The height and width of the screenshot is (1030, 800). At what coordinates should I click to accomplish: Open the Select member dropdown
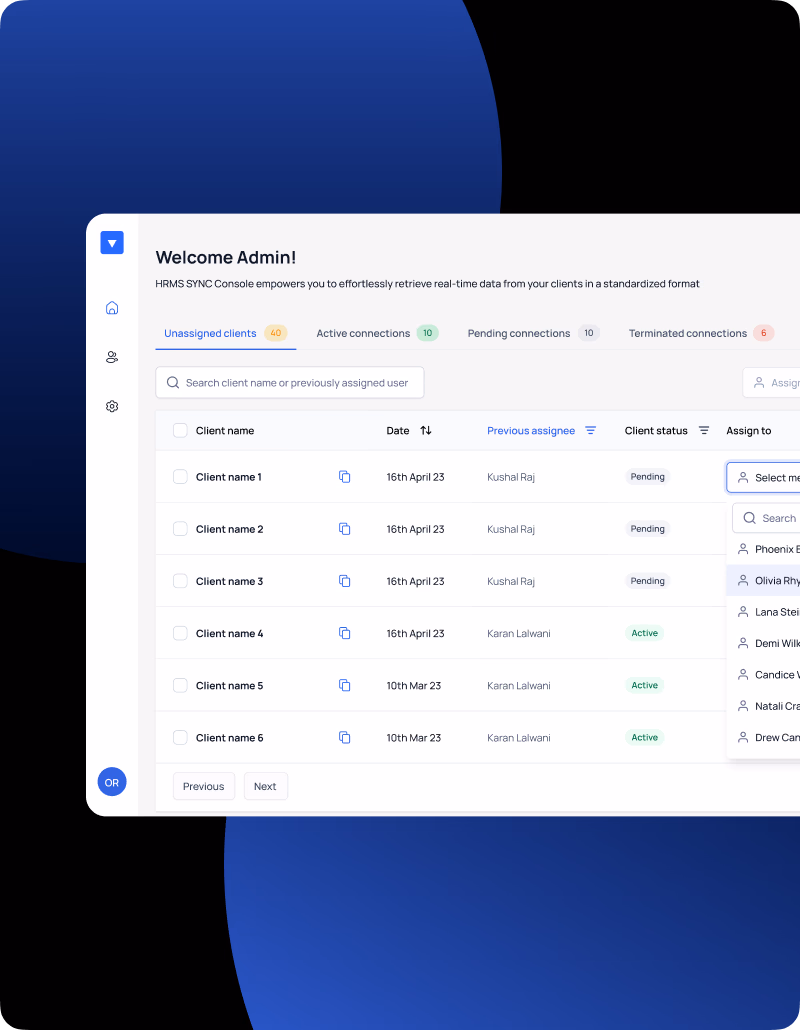point(765,478)
